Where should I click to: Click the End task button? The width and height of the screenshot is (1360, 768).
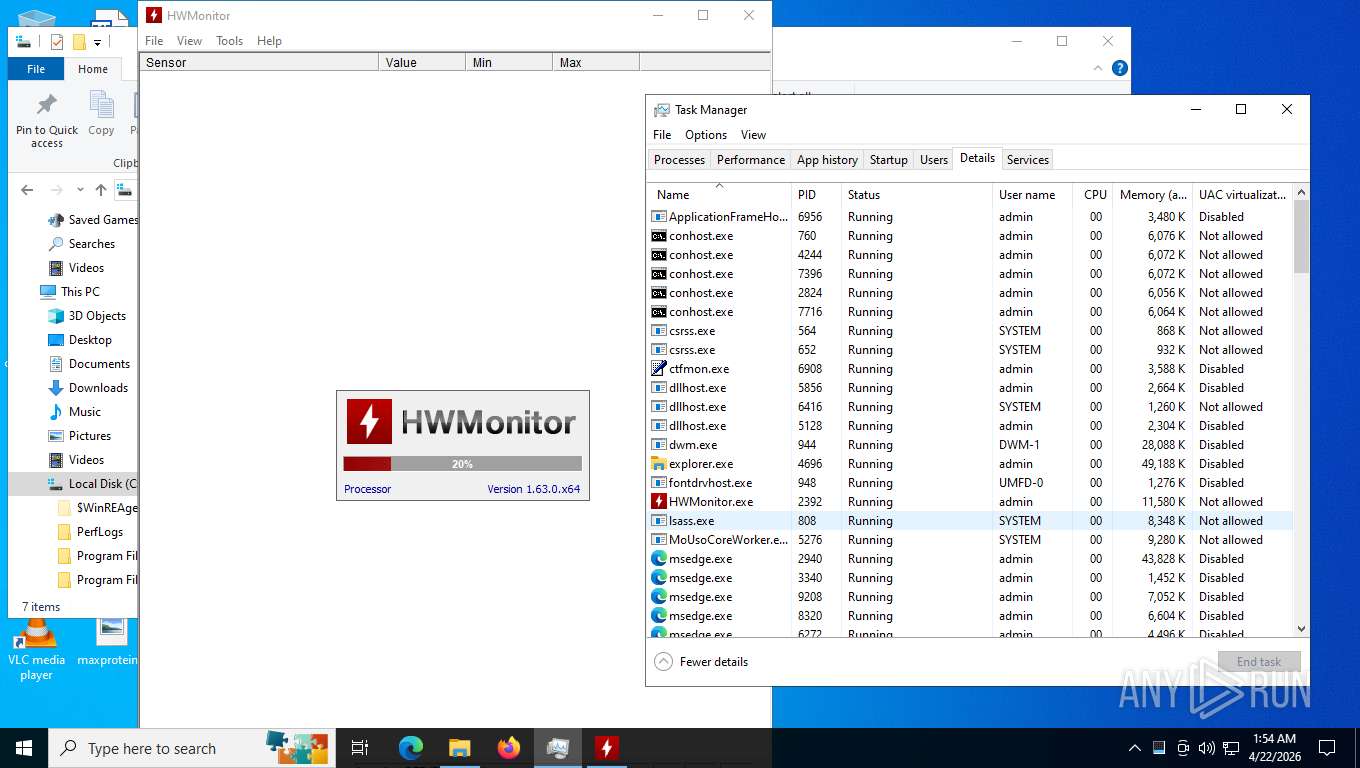(1259, 662)
